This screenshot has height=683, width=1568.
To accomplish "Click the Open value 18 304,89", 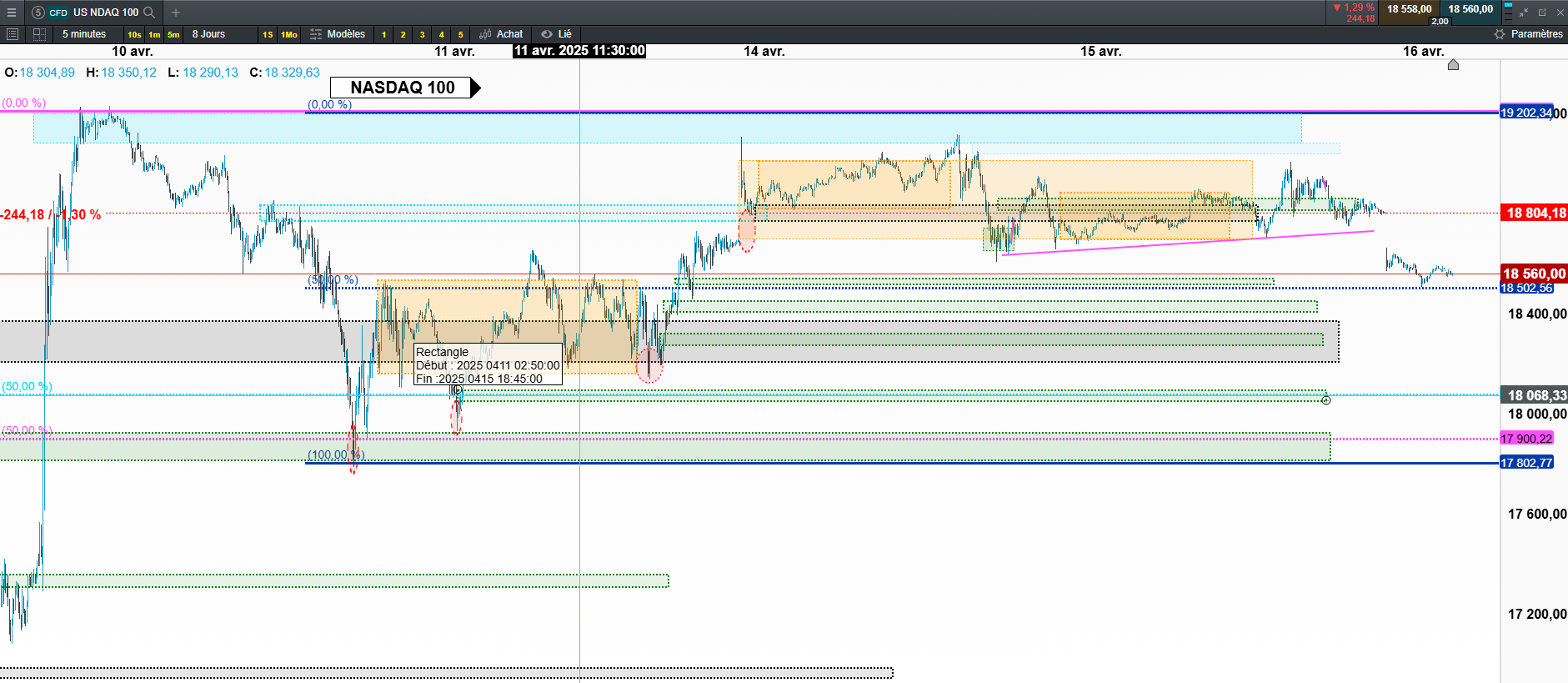I will (x=48, y=73).
